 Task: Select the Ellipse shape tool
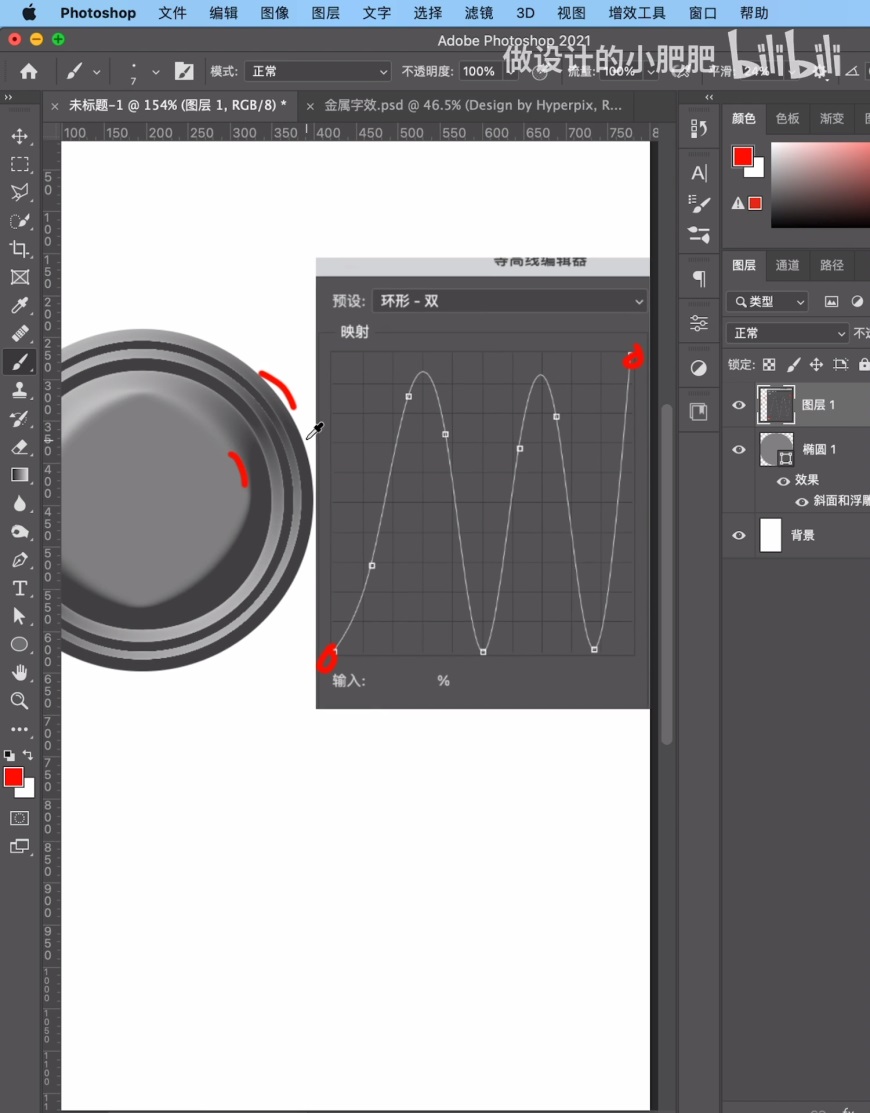pyautogui.click(x=19, y=644)
